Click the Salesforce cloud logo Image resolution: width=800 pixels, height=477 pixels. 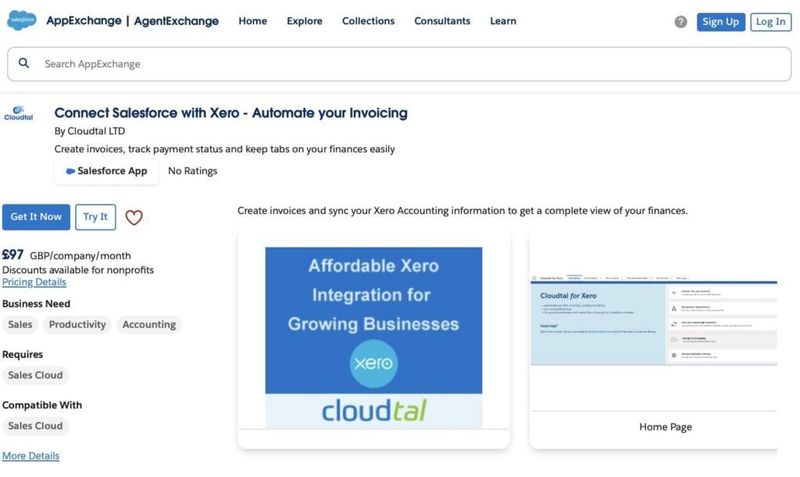pyautogui.click(x=21, y=20)
